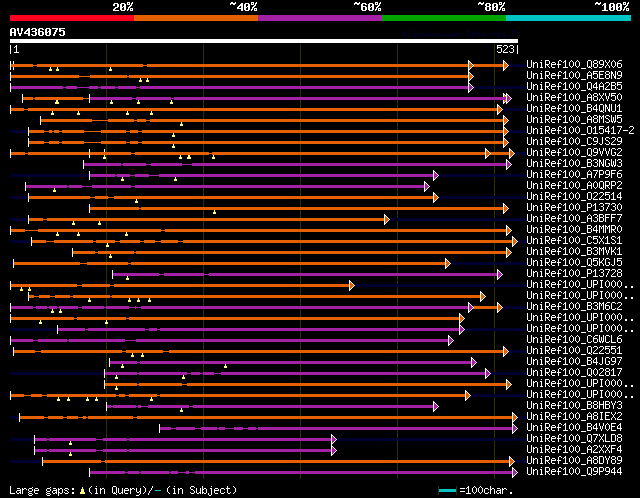640x498 pixels.
Task: Select the UniRef100_Q9VVG2 label
Action: pos(574,153)
